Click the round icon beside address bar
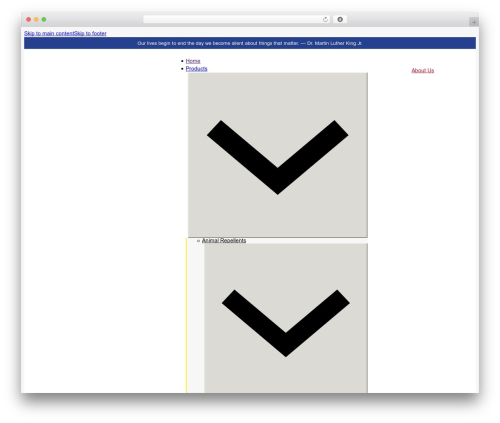500x423 pixels. 340,19
